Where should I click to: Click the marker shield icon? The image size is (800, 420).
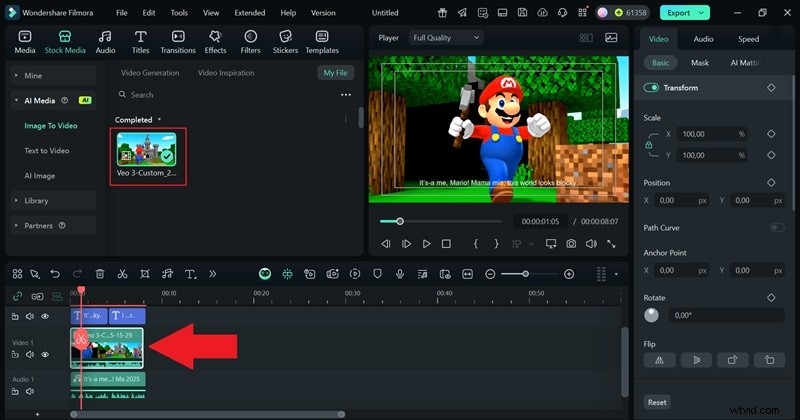[x=378, y=274]
